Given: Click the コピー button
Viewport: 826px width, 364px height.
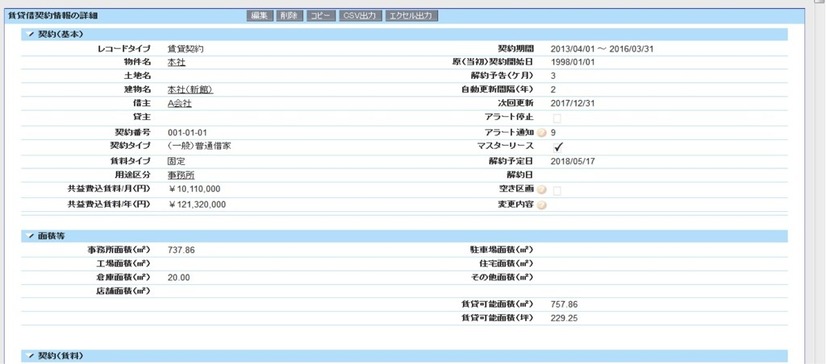Looking at the screenshot, I should coord(320,16).
